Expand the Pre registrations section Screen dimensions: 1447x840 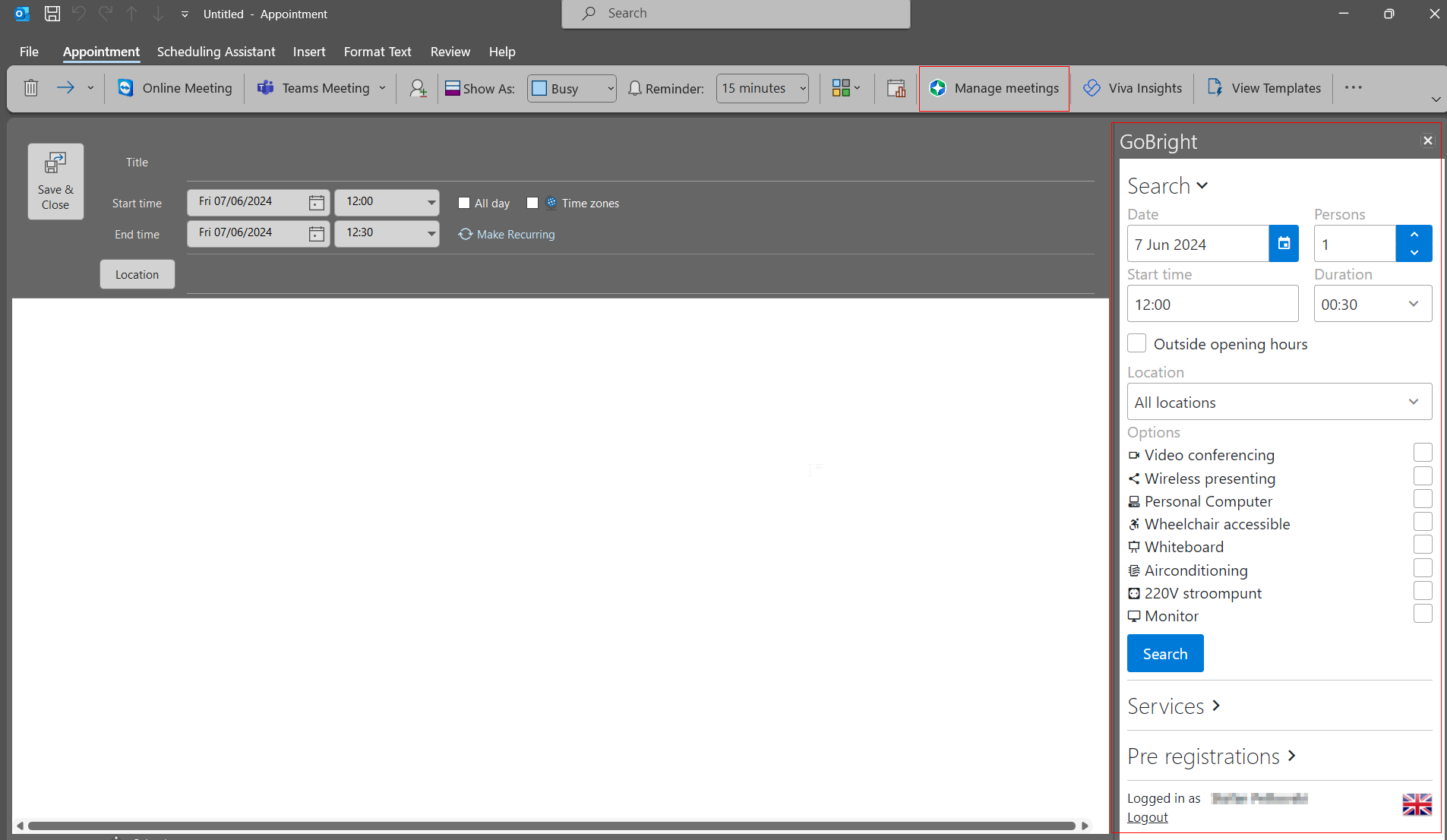(1212, 756)
